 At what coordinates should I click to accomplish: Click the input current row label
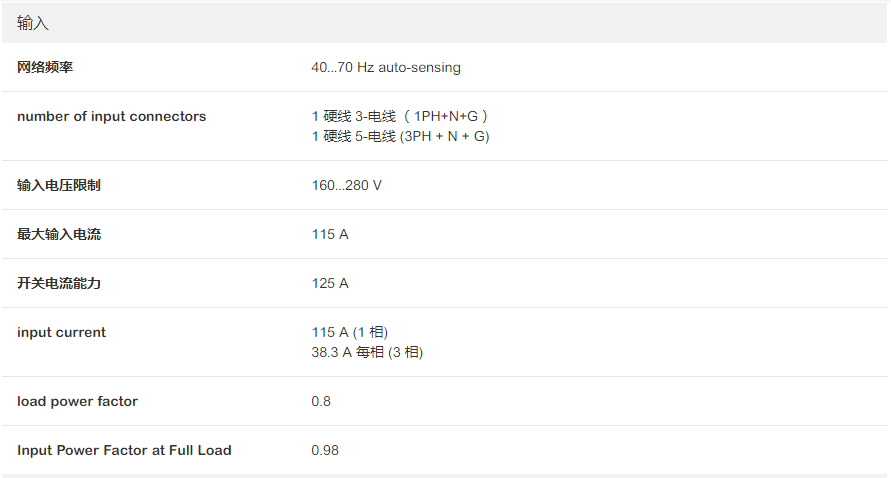[x=61, y=333]
